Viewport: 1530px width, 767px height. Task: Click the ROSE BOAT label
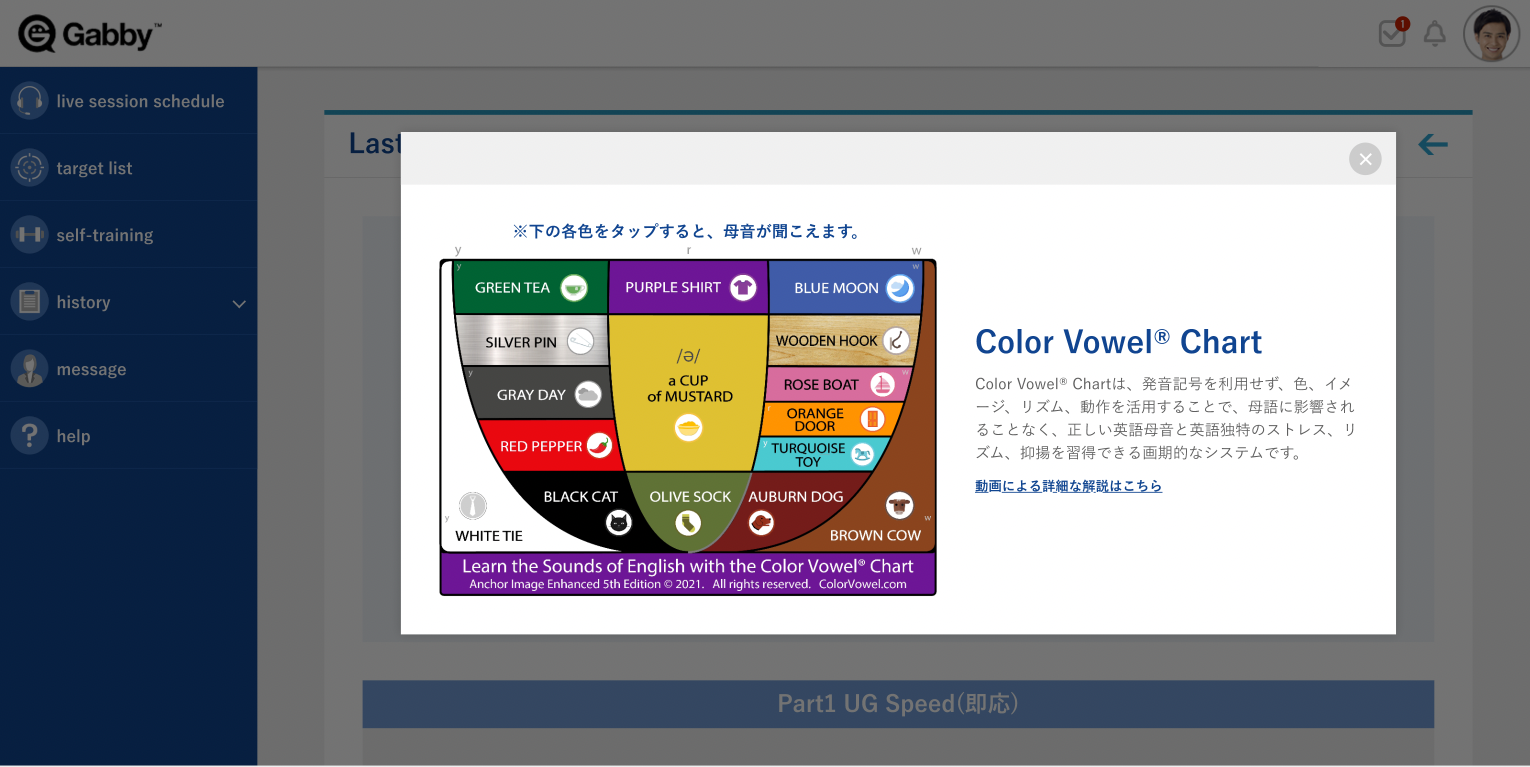(x=821, y=385)
